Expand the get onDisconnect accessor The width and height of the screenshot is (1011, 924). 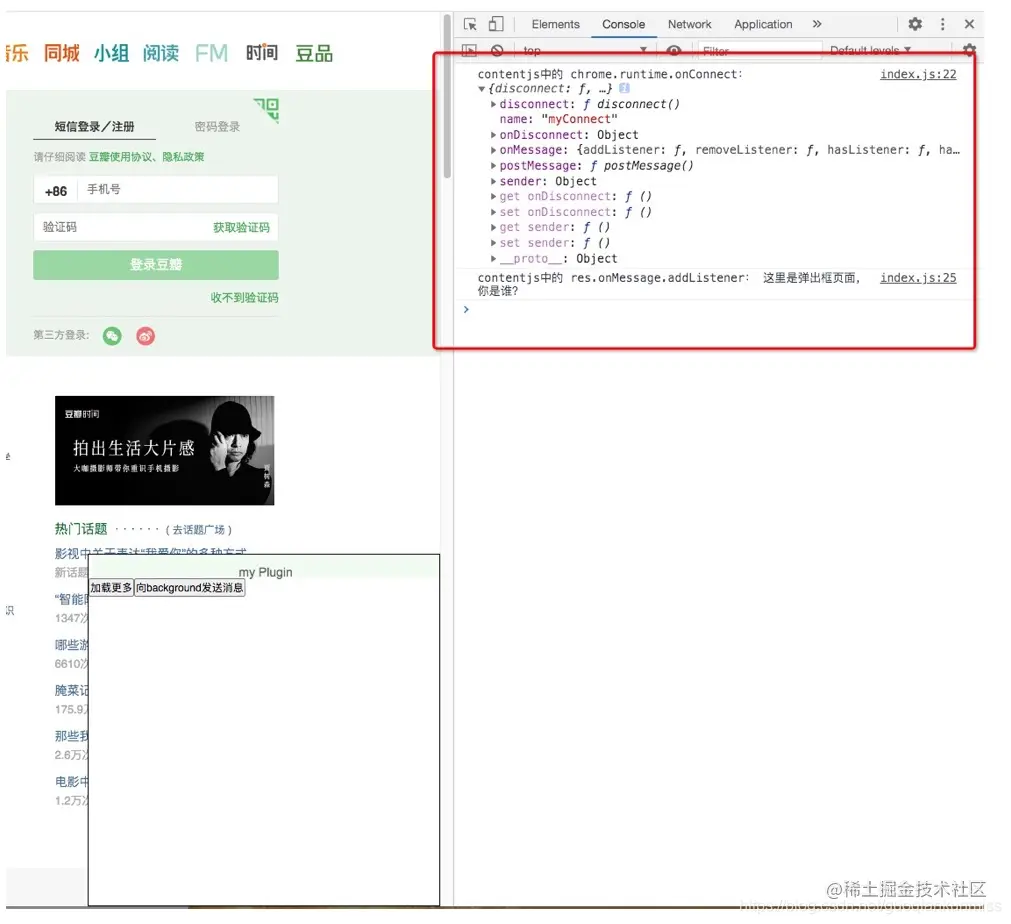(493, 197)
